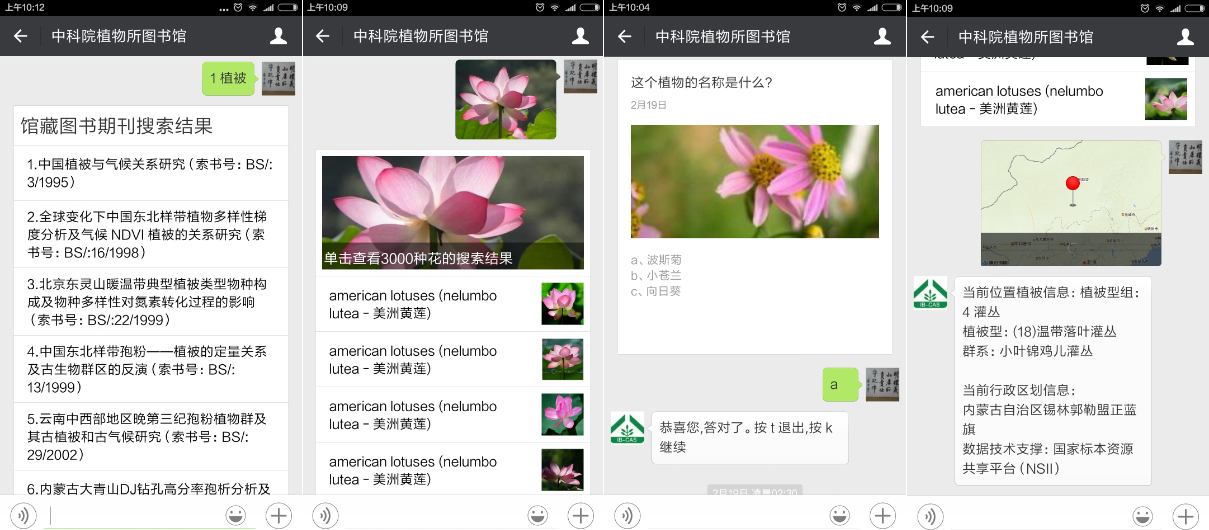
Task: Open the 这个植物的名称是什么? quiz card
Action: click(755, 205)
